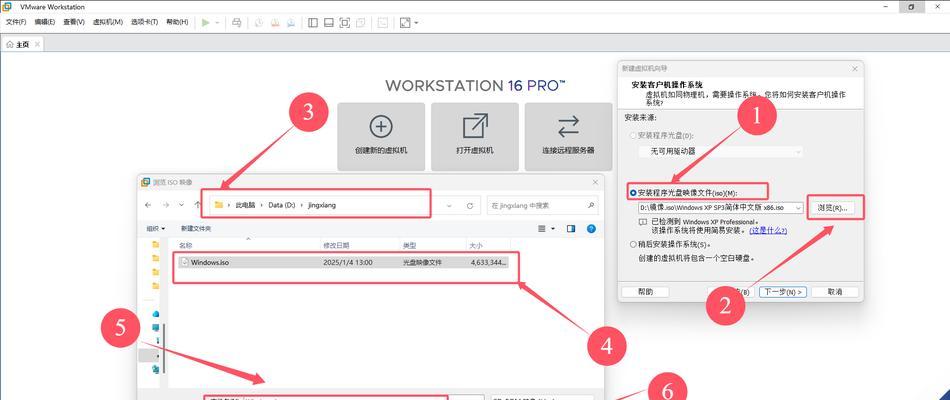This screenshot has width=950, height=400.
Task: Click the change view layout icon
Action: (x=542, y=228)
